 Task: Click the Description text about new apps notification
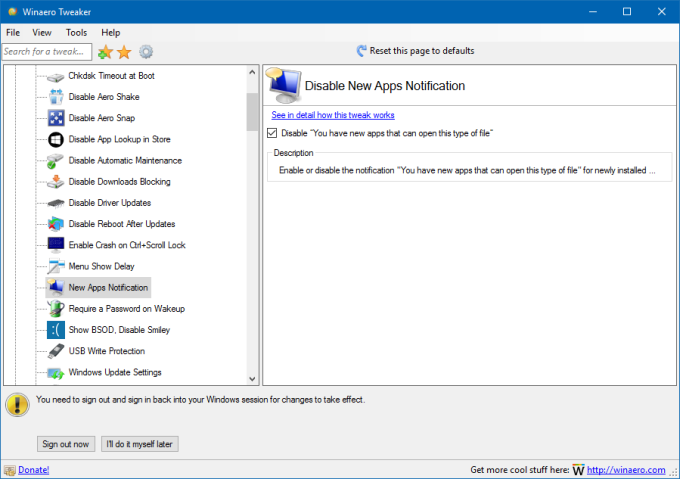[x=468, y=170]
